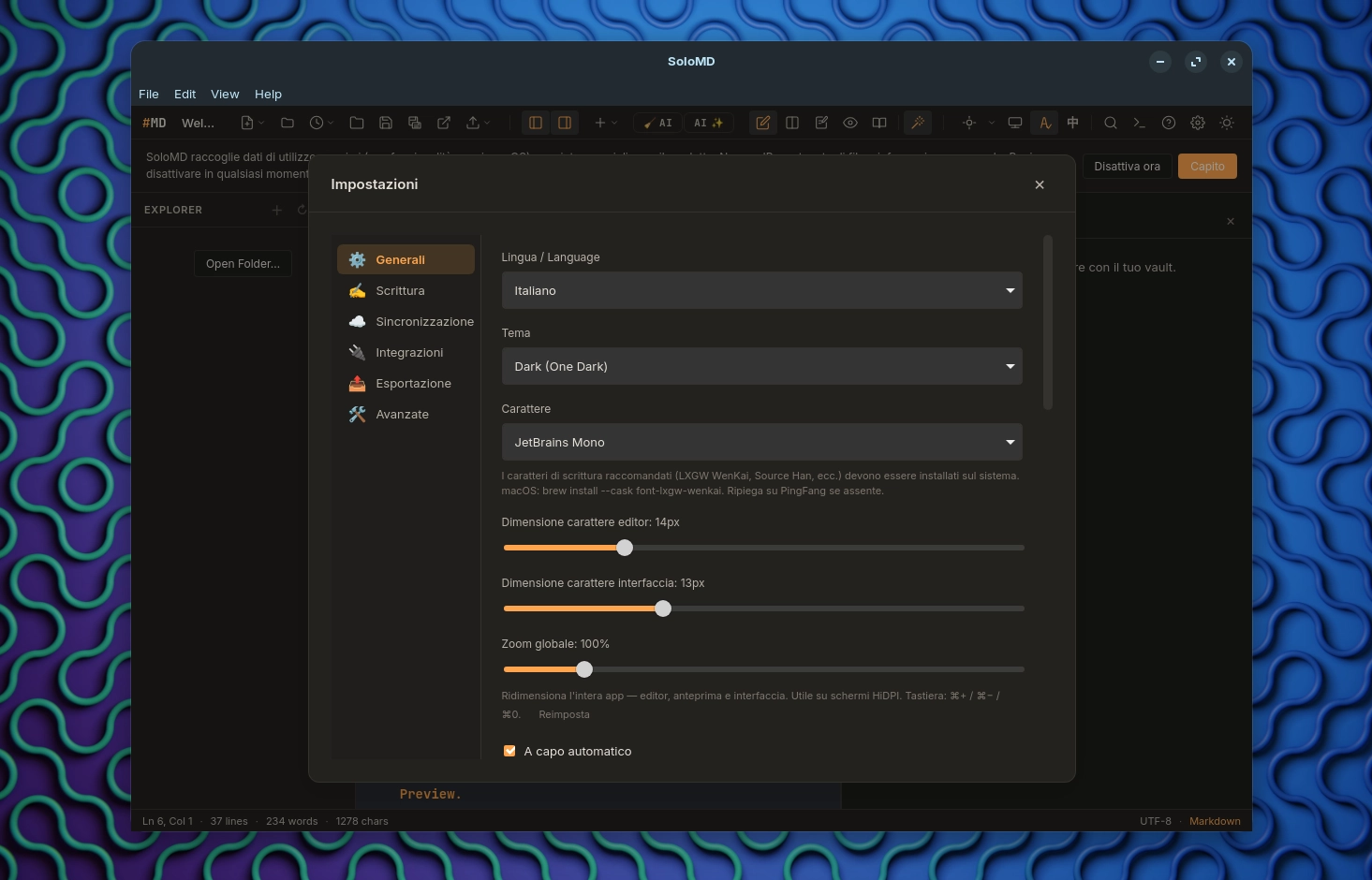This screenshot has width=1372, height=880.
Task: Click the Wel... document tab
Action: pos(198,123)
